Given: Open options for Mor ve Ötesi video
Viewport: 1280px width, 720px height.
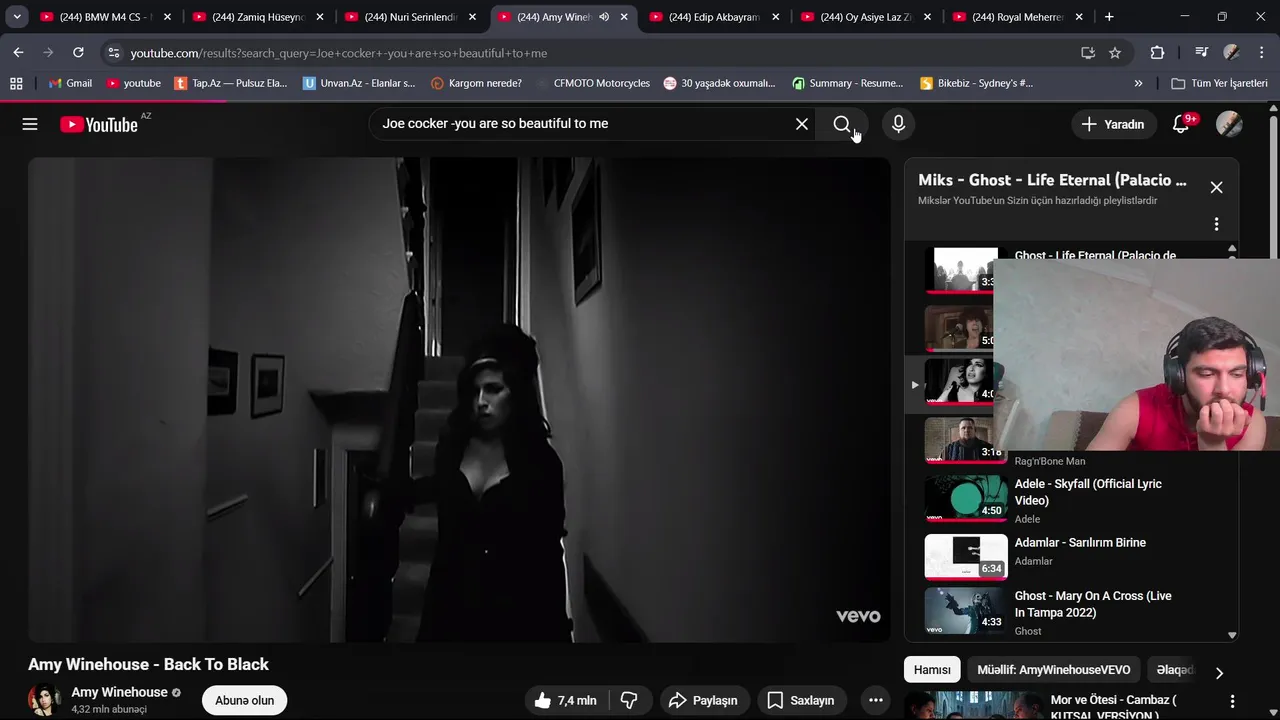Looking at the screenshot, I should (x=1232, y=701).
